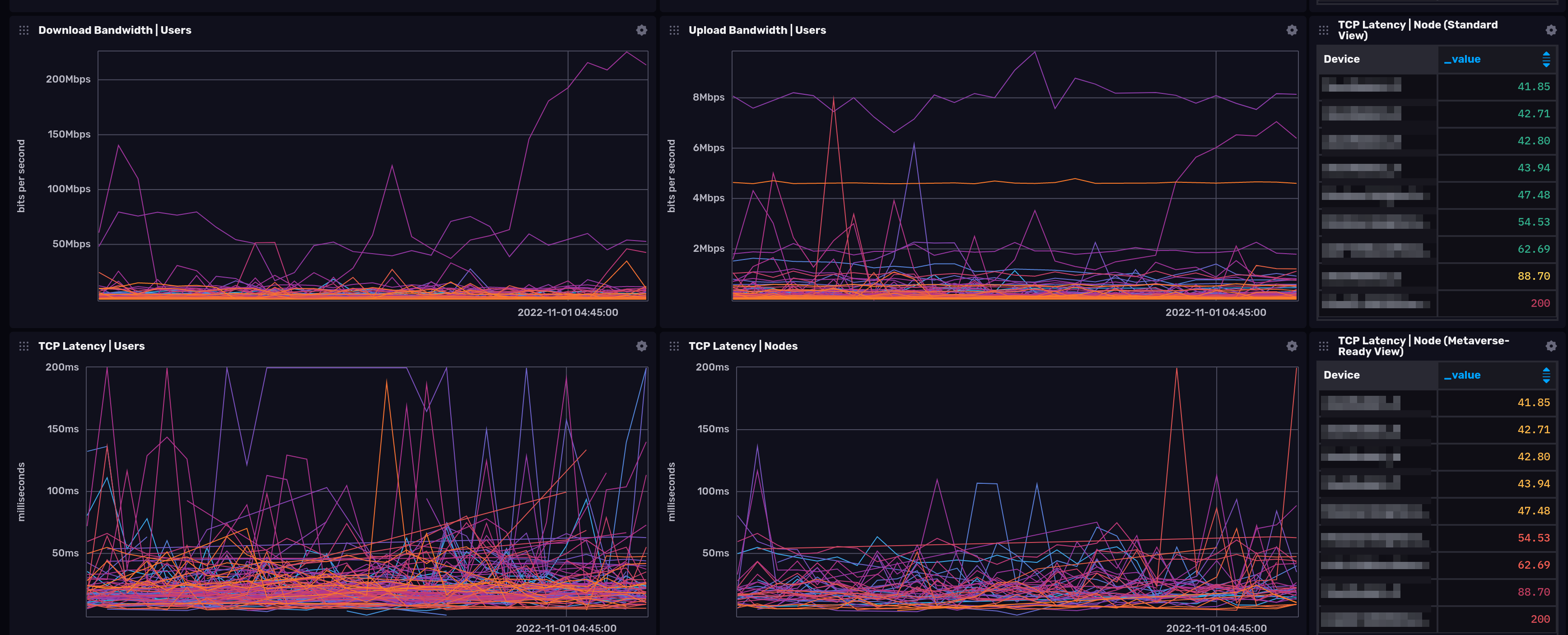Click gear icon on TCP Latency Node Standard View
1568x635 pixels.
point(1552,30)
